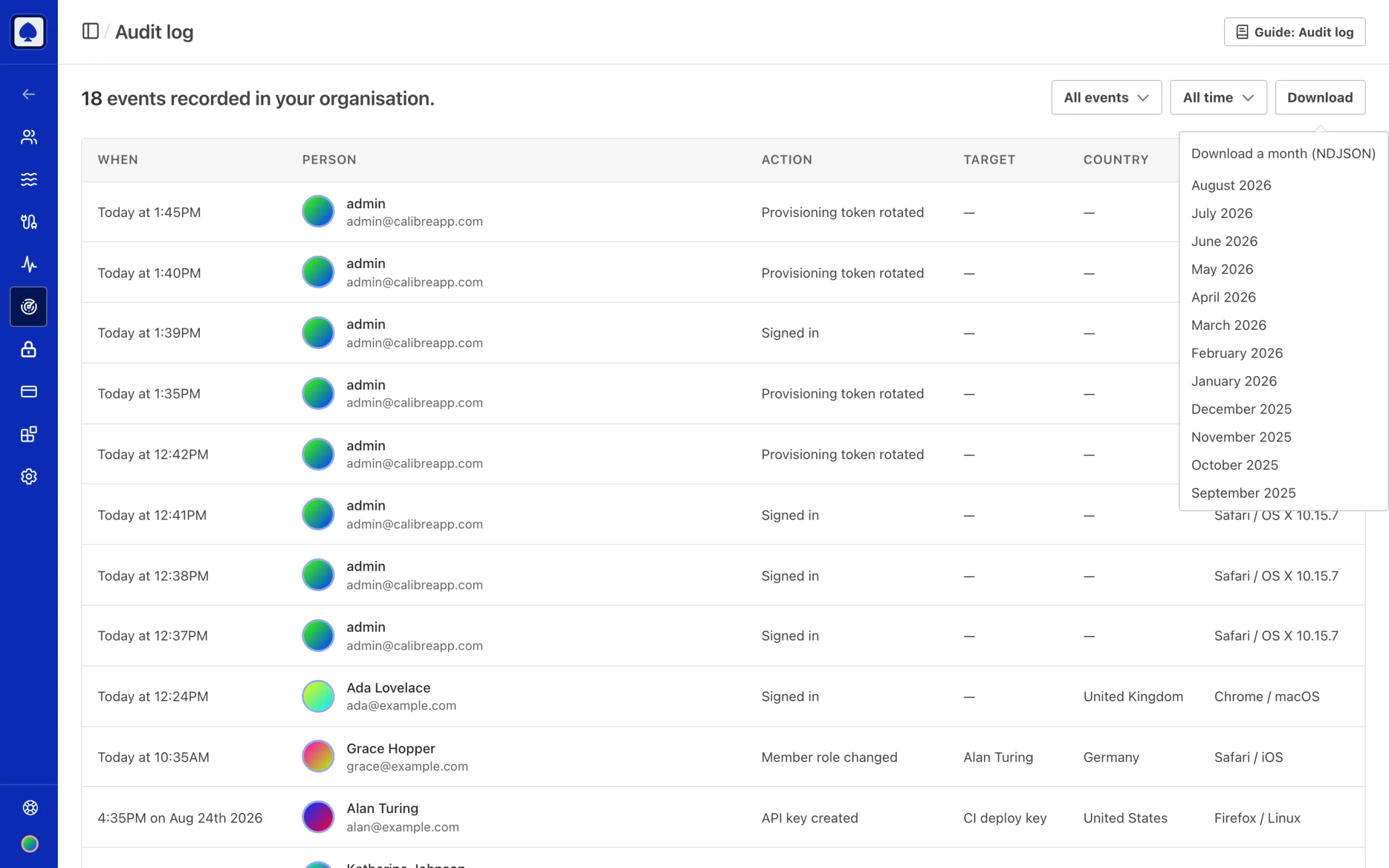The height and width of the screenshot is (868, 1389).
Task: Click the Calibre logo icon
Action: tap(28, 32)
